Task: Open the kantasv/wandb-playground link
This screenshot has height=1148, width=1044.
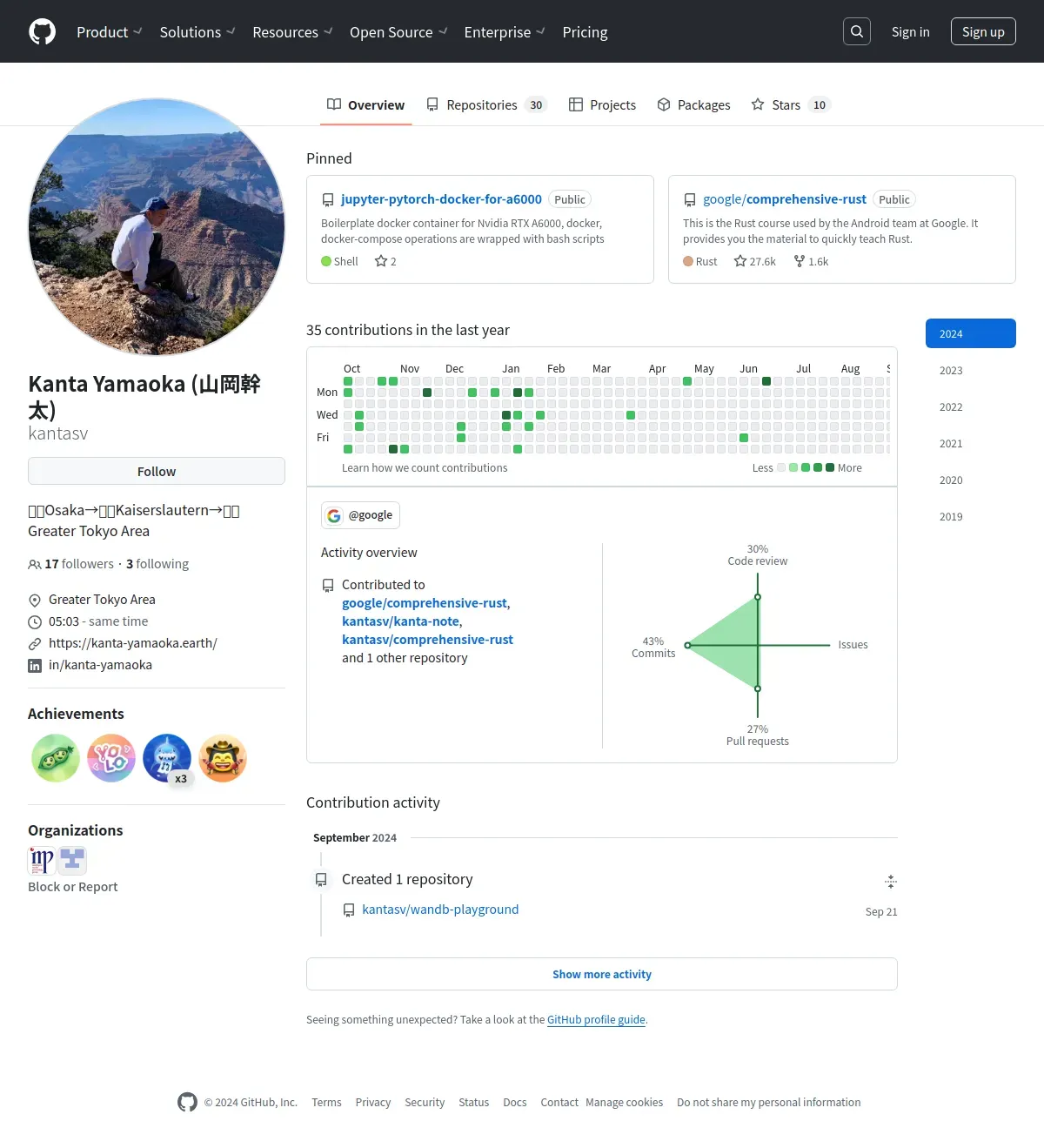Action: pyautogui.click(x=440, y=910)
